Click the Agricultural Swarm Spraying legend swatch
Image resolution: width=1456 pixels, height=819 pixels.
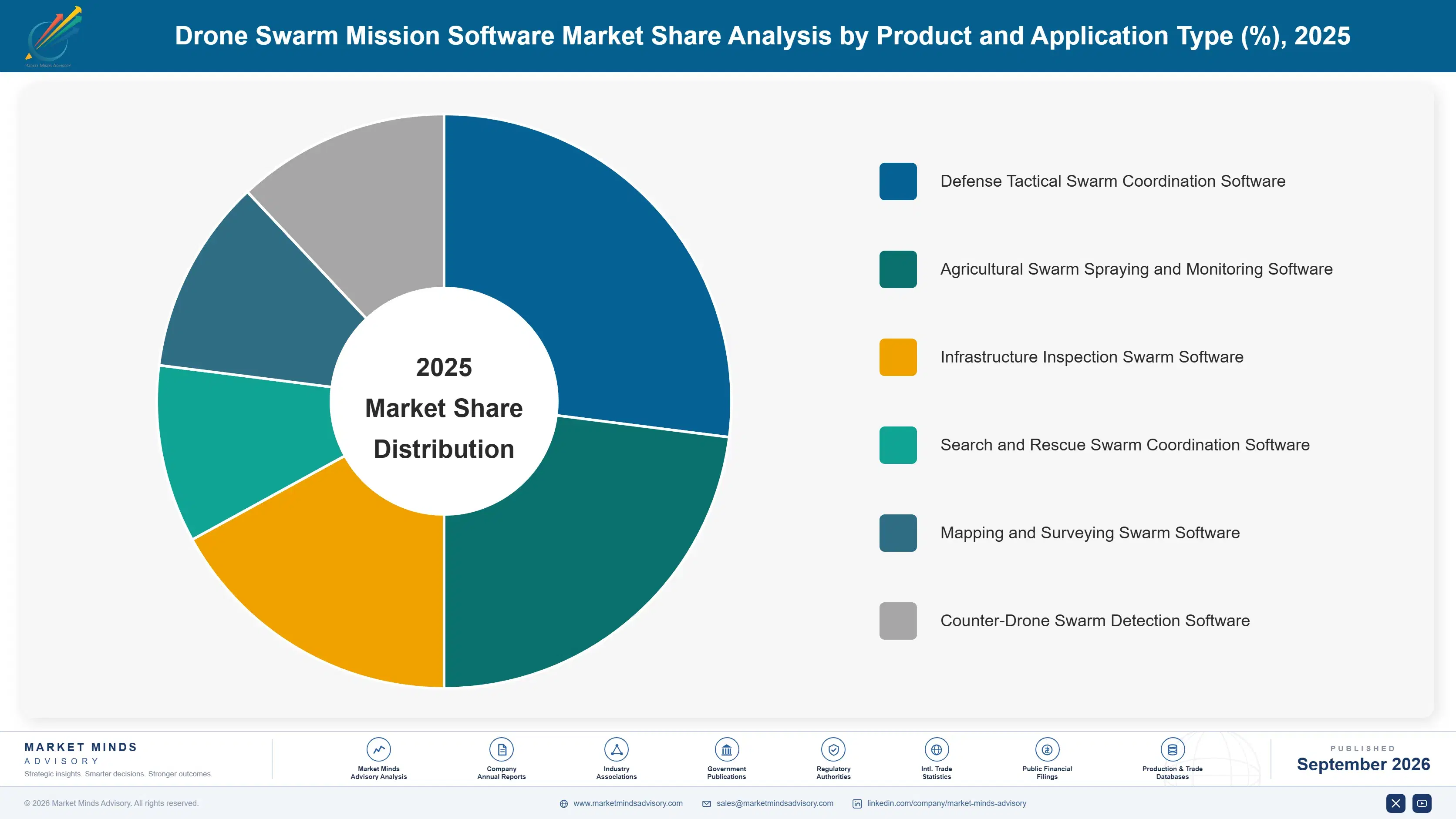[x=897, y=269]
